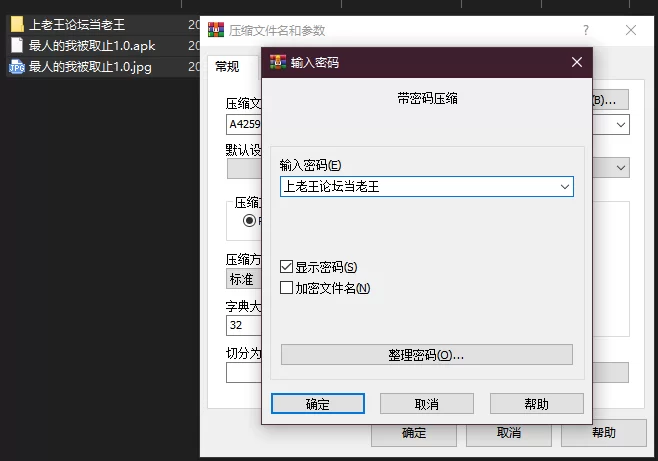
Task: Switch to the 常规 tab
Action: click(227, 67)
